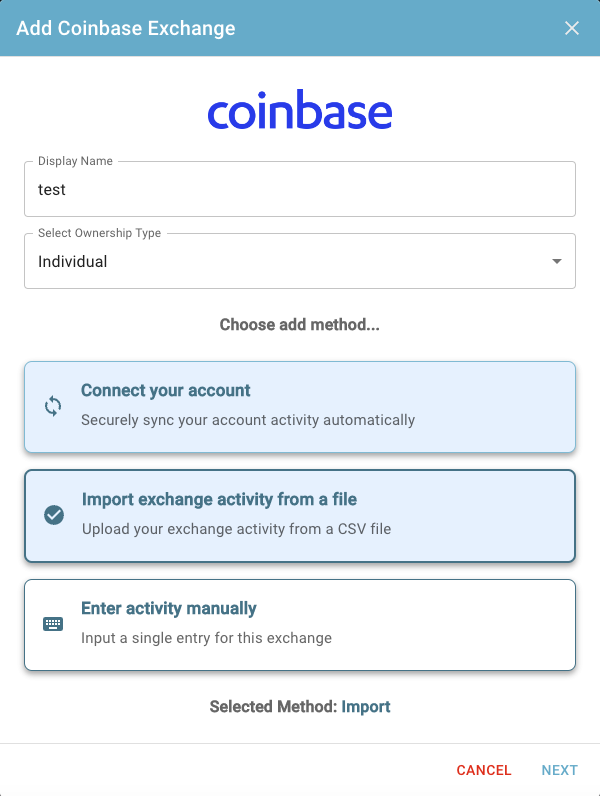Click the CANCEL button

pos(483,770)
